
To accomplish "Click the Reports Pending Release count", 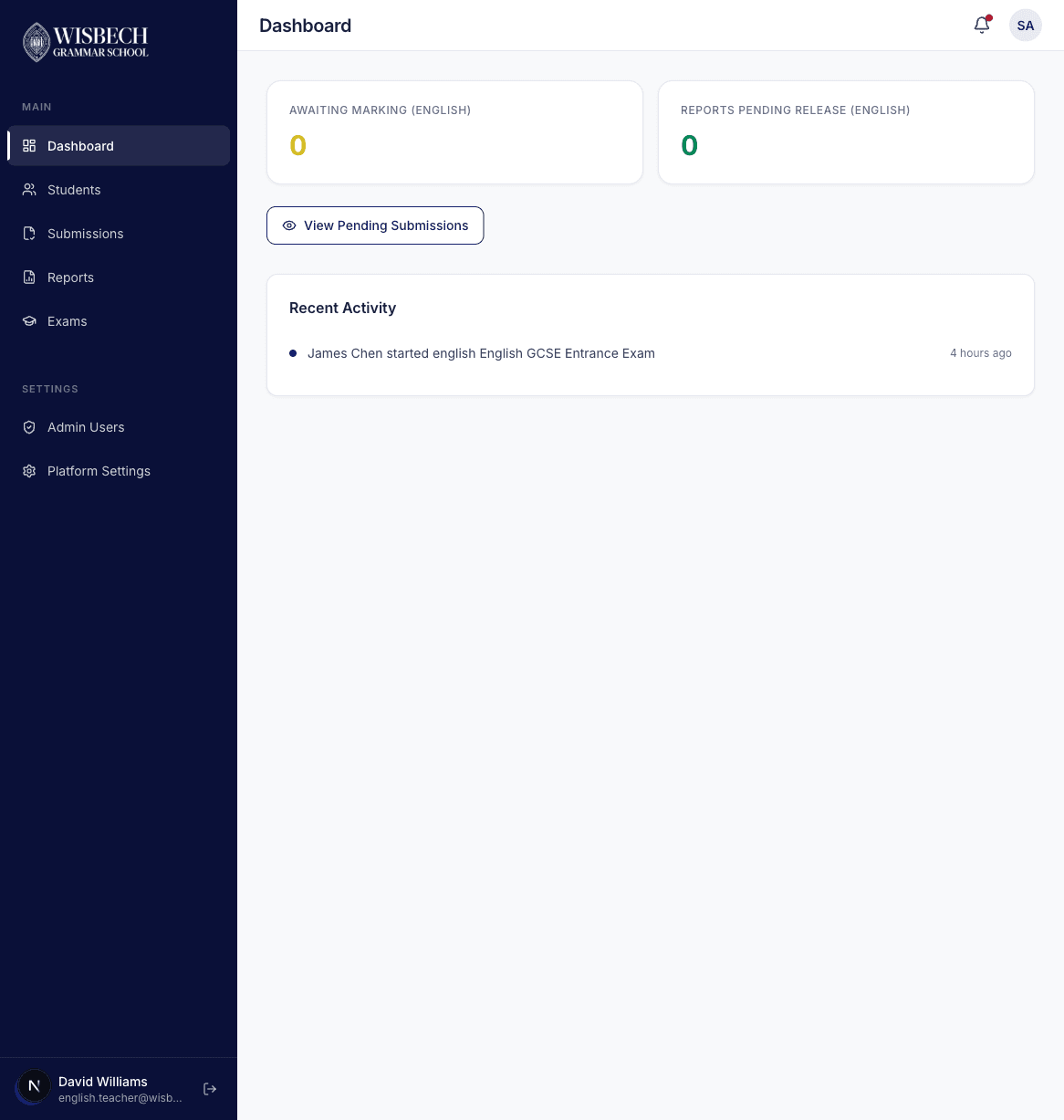I will pos(689,144).
